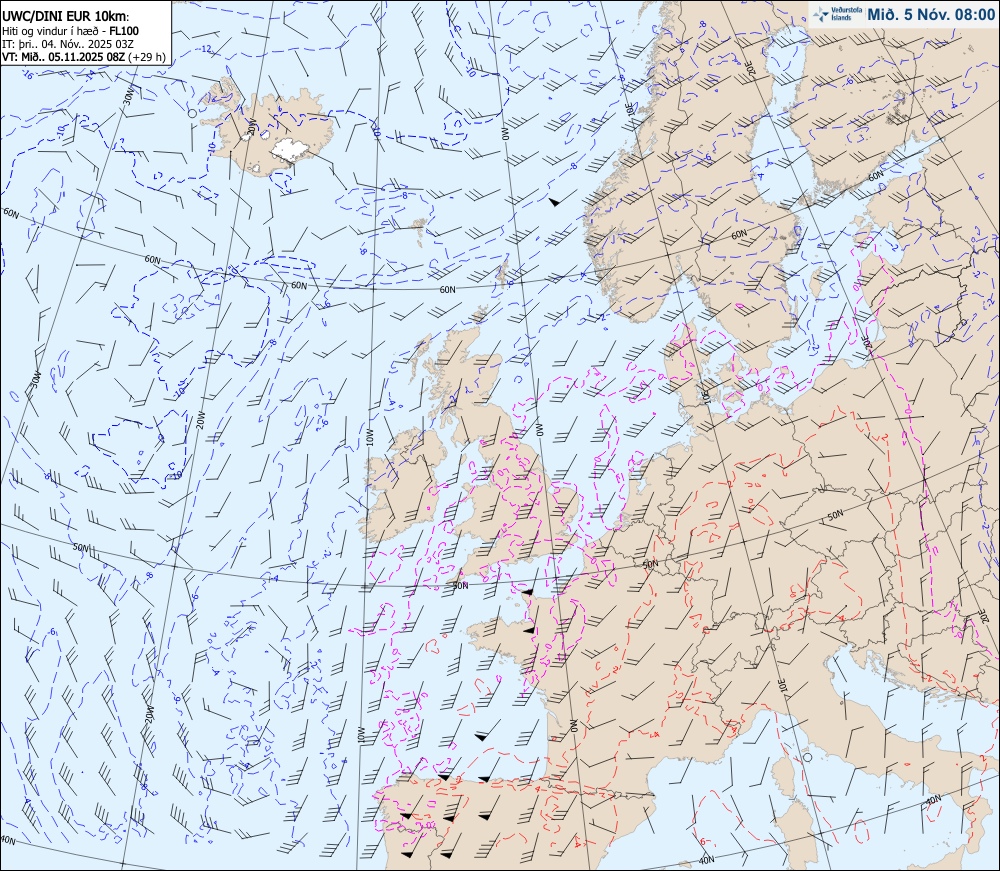This screenshot has height=871, width=1000.
Task: Click the small circle marker north of Corsica
Action: (x=807, y=757)
